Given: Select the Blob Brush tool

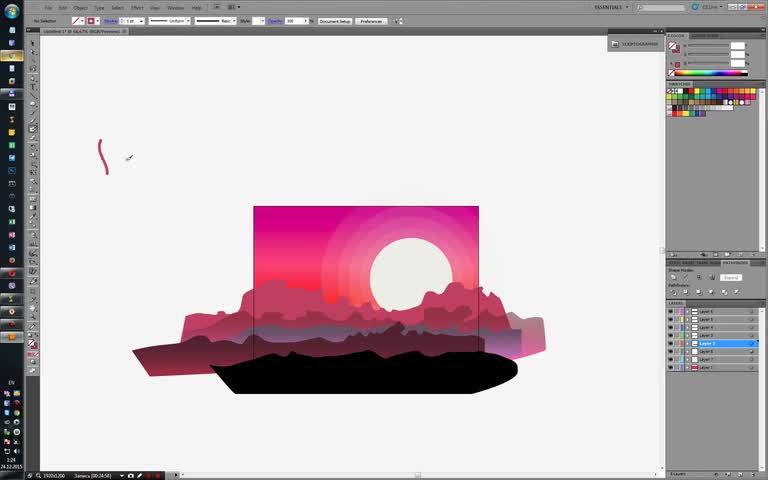Looking at the screenshot, I should [x=33, y=129].
